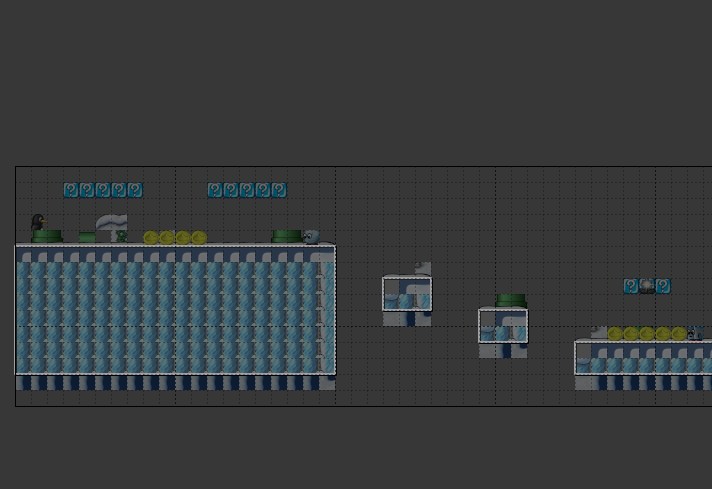Image resolution: width=712 pixels, height=489 pixels.
Task: Select the first question block in the middle row
Action: [x=215, y=190]
